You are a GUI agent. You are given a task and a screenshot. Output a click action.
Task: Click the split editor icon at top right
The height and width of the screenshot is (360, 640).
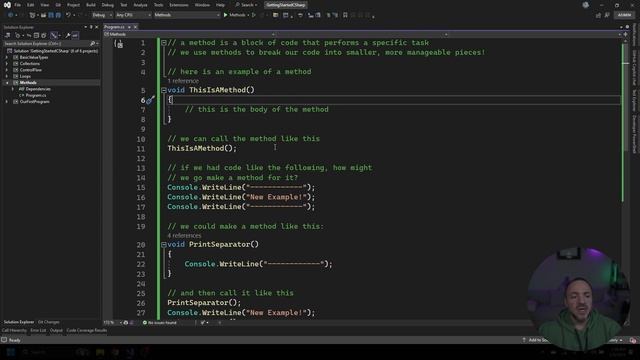625,35
